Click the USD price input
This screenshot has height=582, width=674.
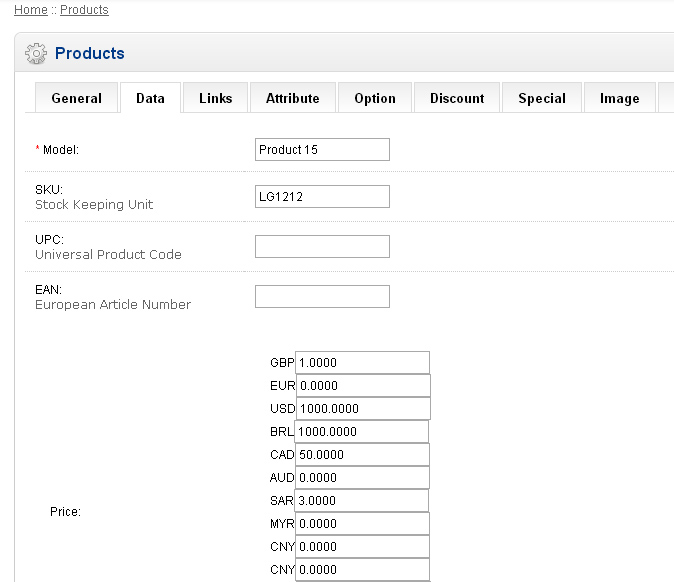(362, 409)
